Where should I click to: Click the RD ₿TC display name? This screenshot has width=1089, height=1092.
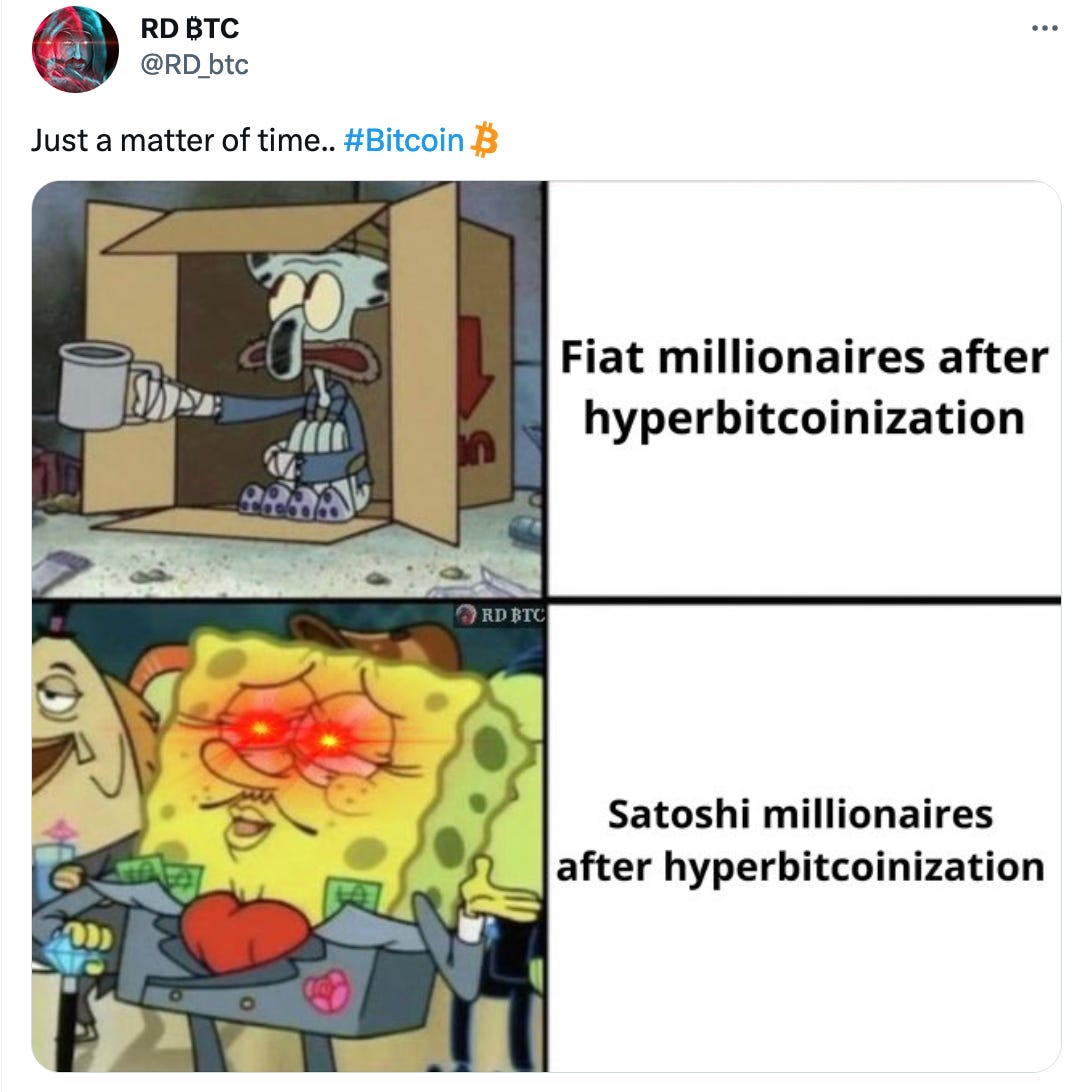click(189, 29)
